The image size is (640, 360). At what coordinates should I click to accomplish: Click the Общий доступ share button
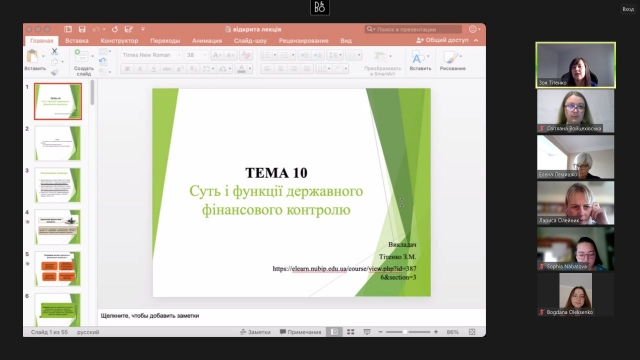pyautogui.click(x=442, y=40)
